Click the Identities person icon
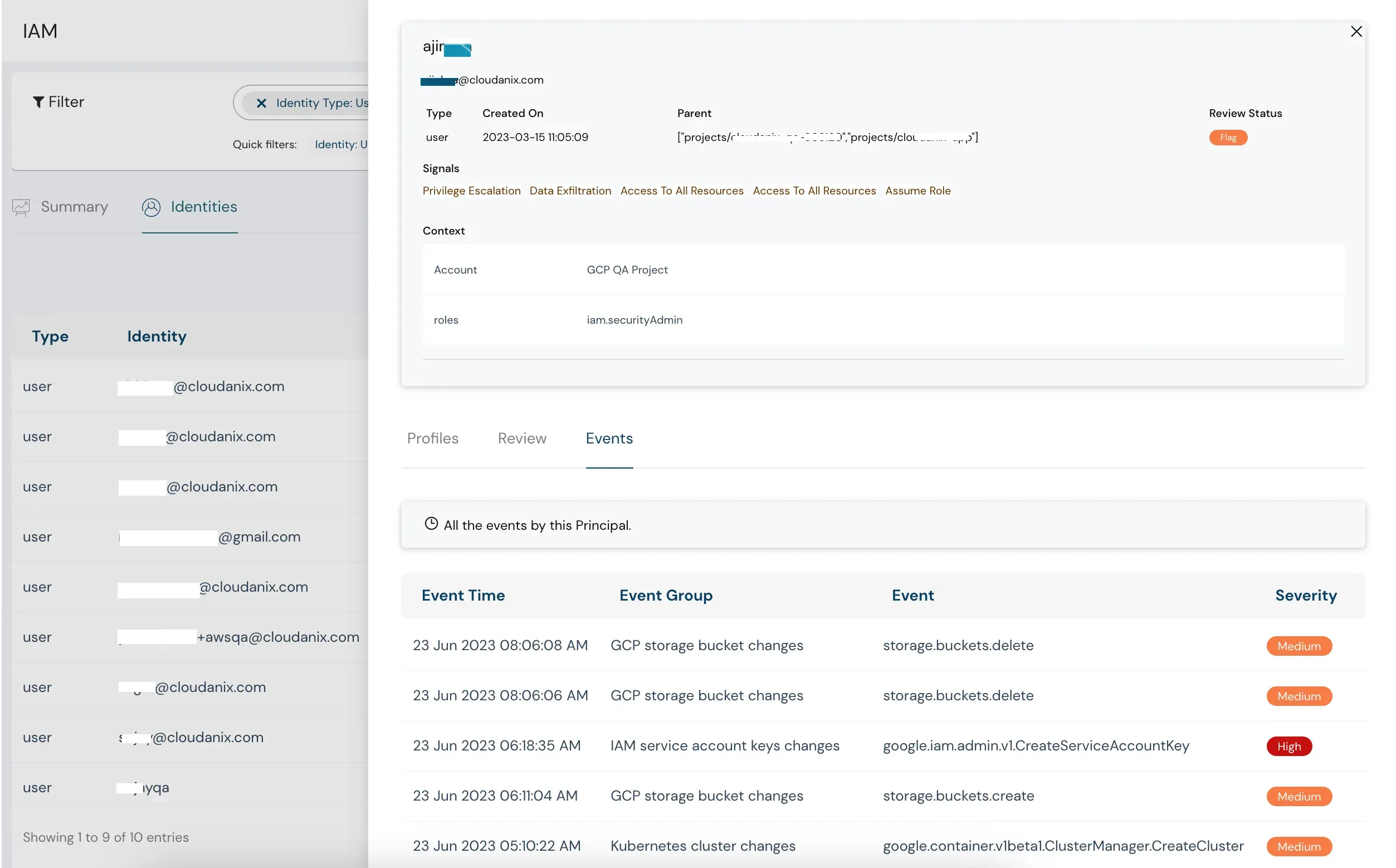This screenshot has height=868, width=1396. (x=151, y=207)
